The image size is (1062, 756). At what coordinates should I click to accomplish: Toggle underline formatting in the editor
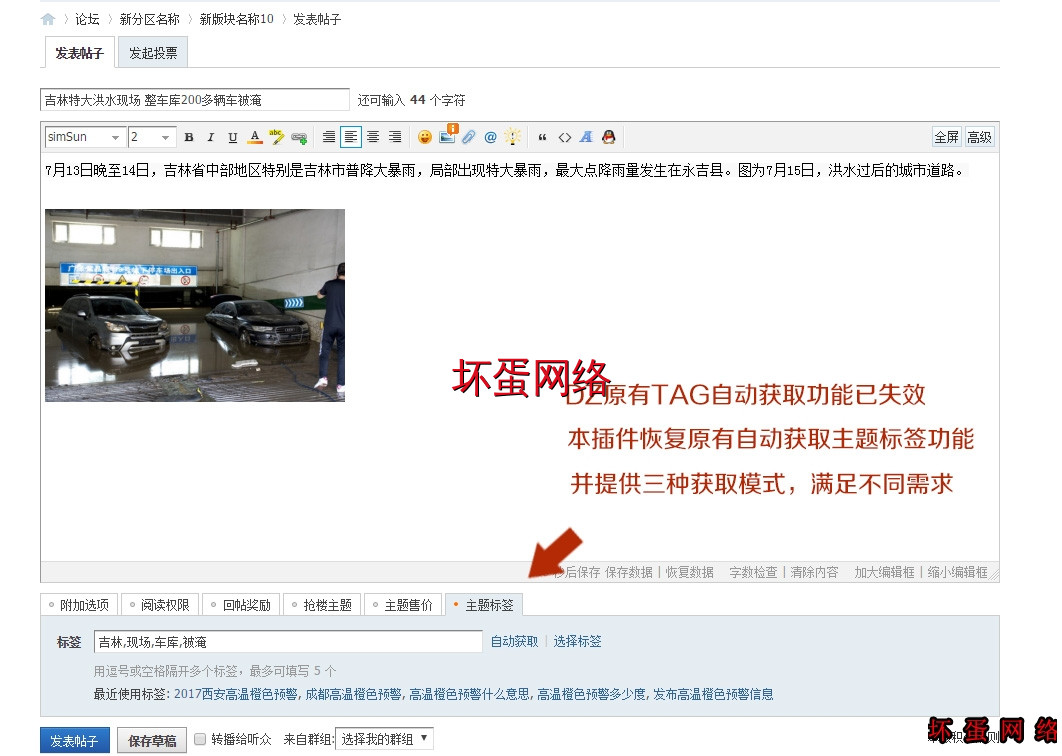pos(233,138)
